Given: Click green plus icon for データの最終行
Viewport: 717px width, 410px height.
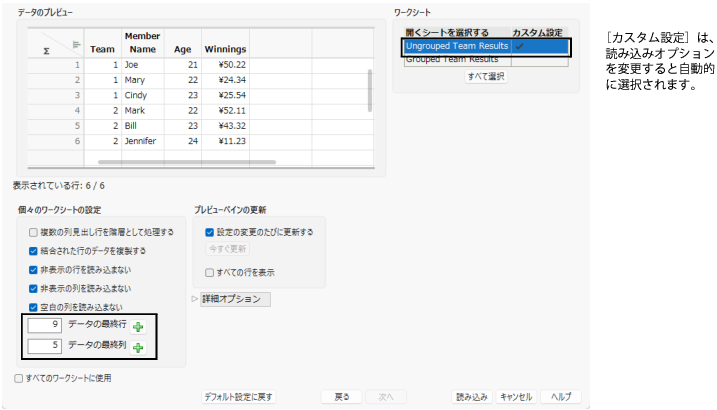Looking at the screenshot, I should 138,327.
